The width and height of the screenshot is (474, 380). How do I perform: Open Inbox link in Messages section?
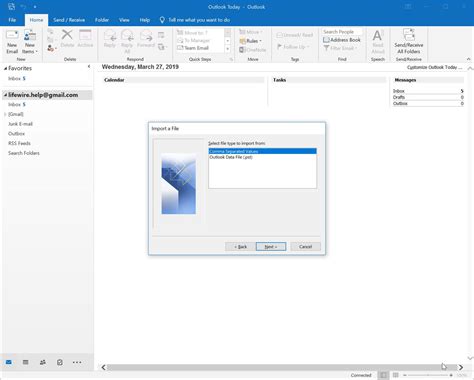[399, 91]
